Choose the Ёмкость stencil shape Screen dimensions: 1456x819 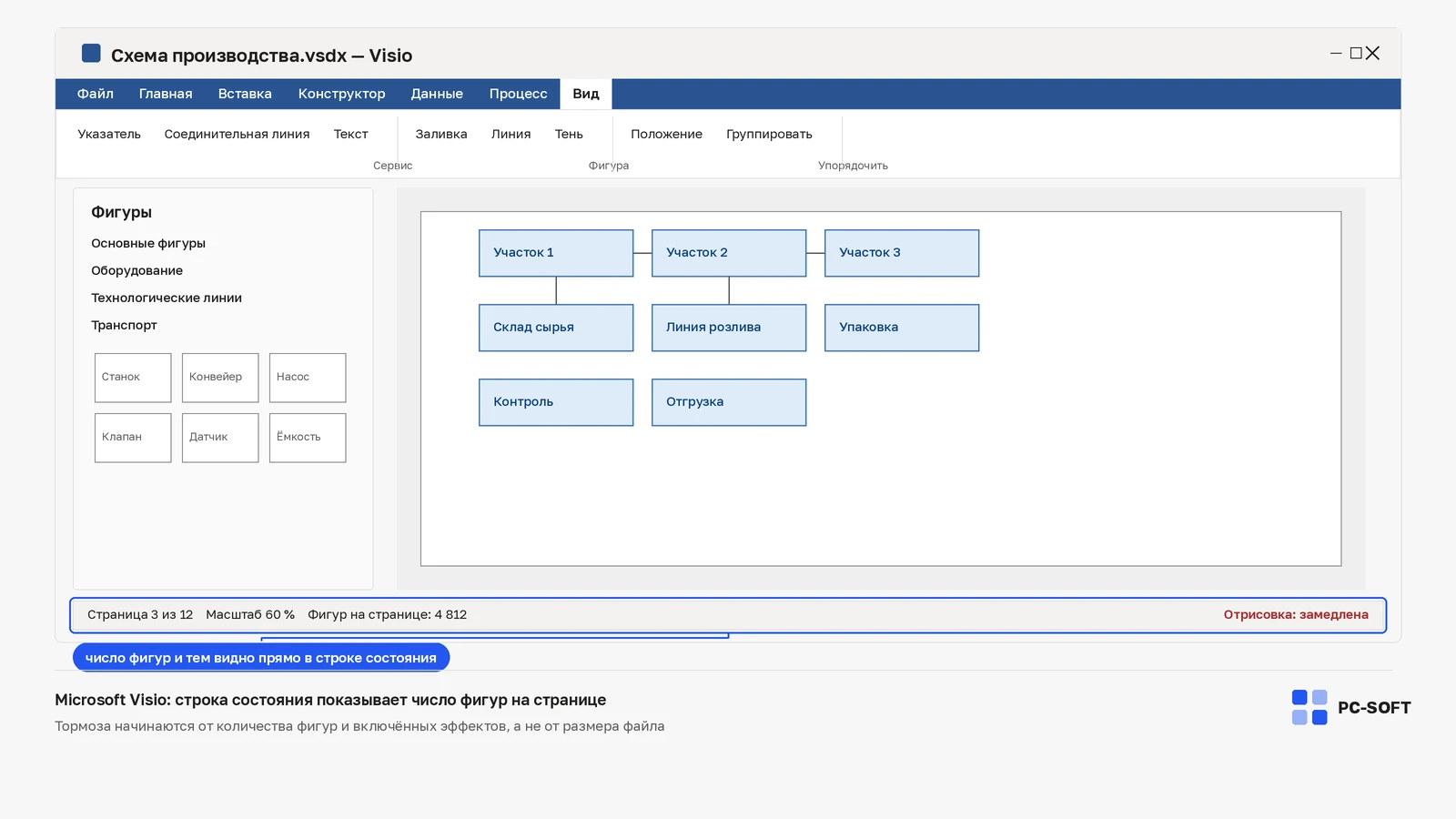click(x=308, y=438)
